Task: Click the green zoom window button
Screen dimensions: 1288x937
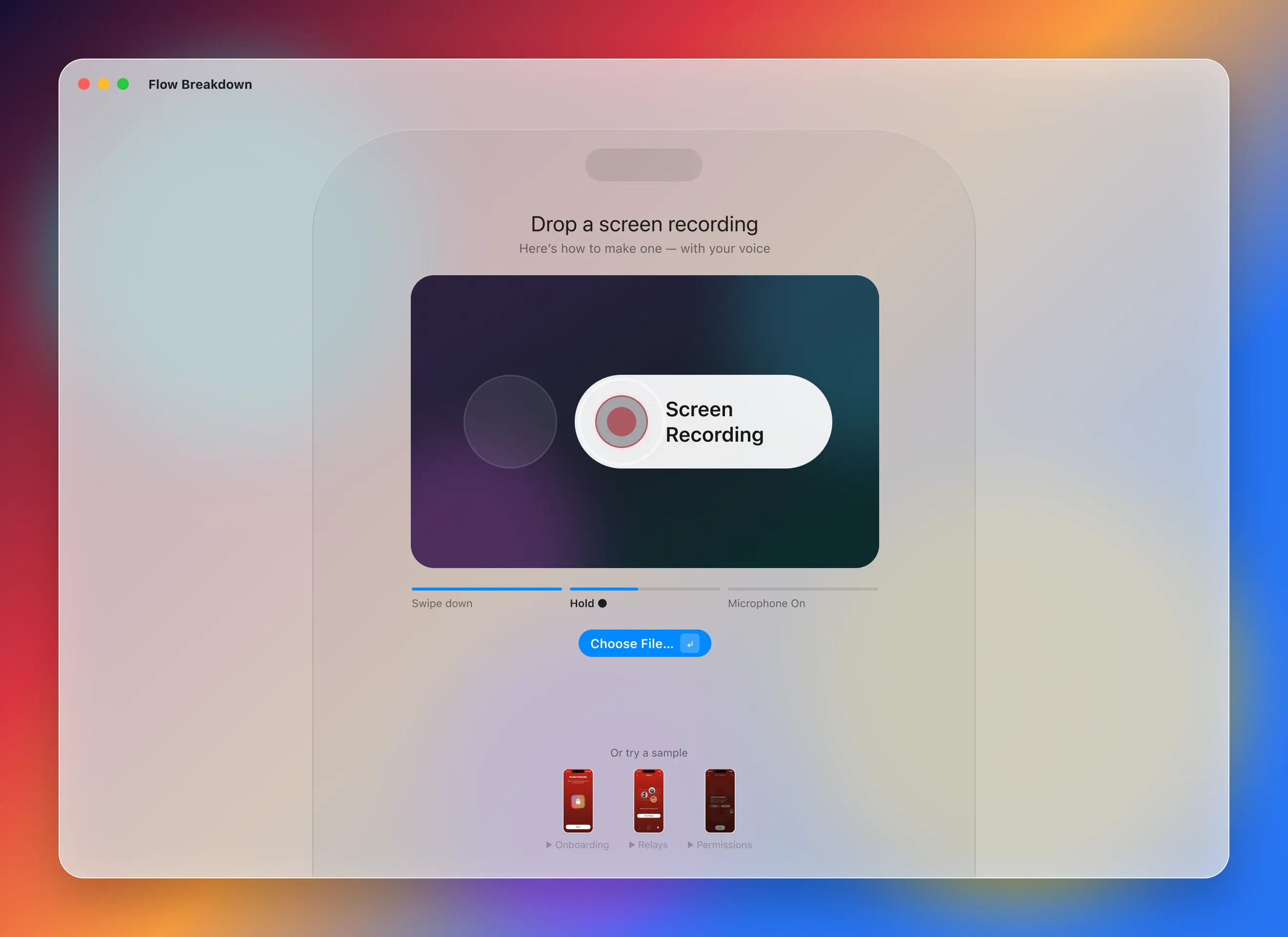Action: [123, 84]
